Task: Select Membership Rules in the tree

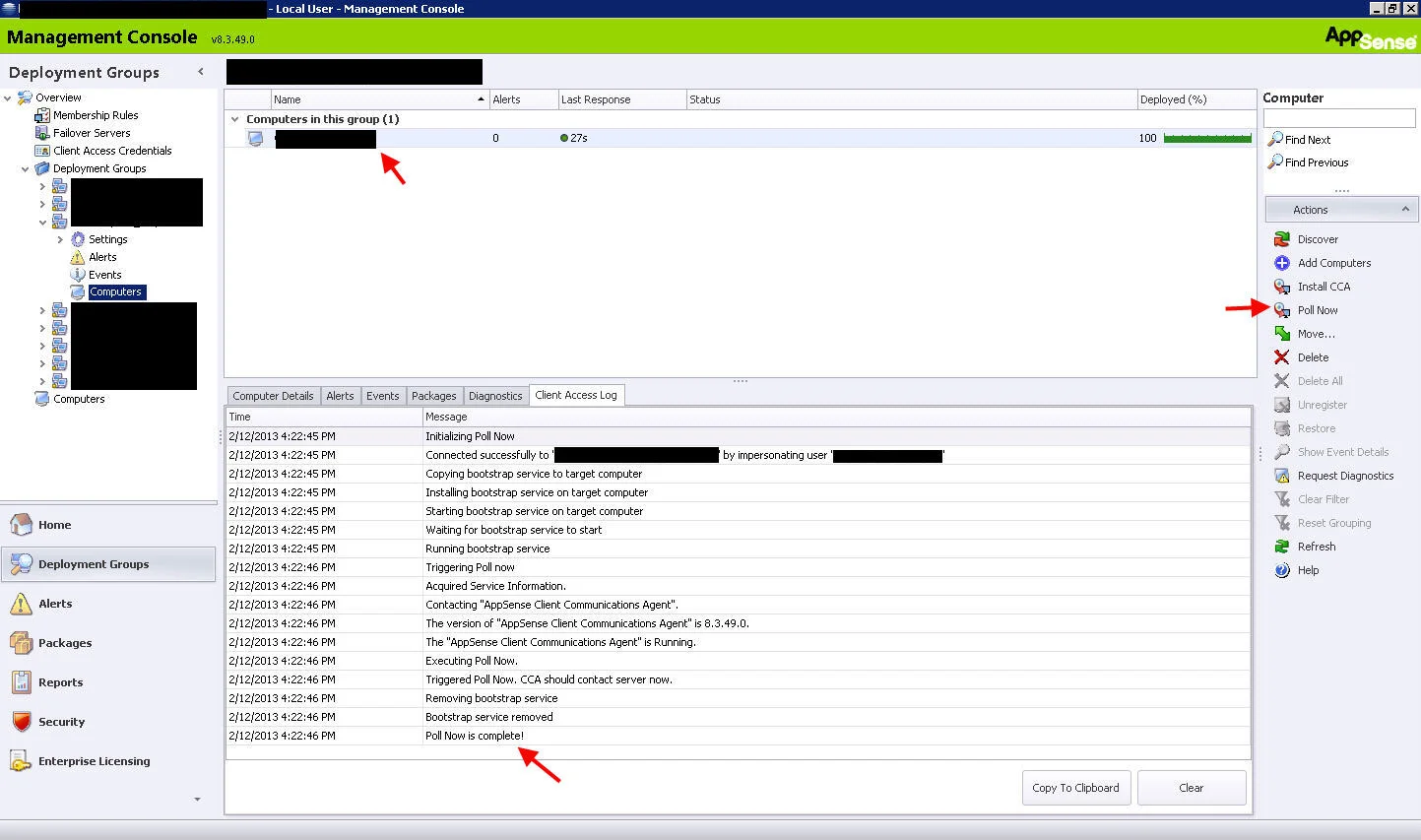Action: pos(96,115)
